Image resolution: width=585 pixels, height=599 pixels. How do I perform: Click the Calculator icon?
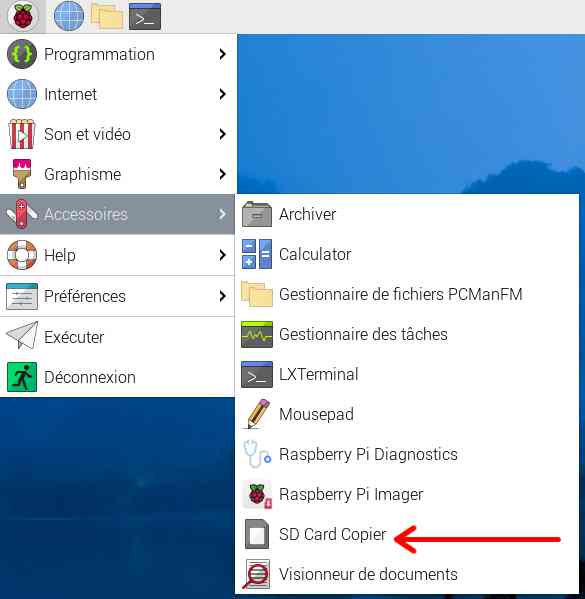[257, 254]
